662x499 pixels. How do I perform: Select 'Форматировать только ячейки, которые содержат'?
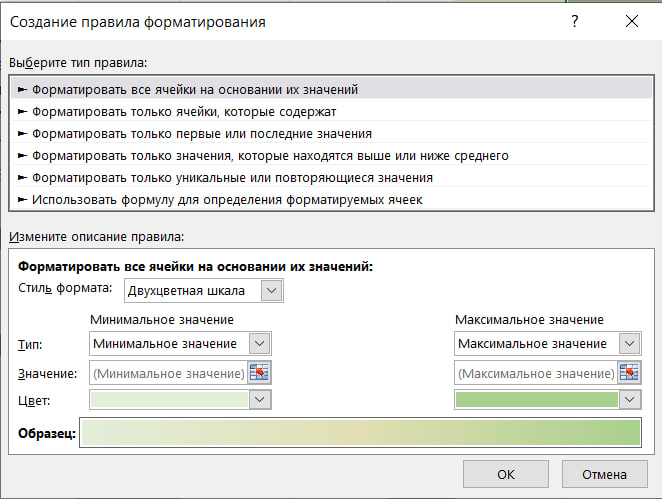coord(184,111)
